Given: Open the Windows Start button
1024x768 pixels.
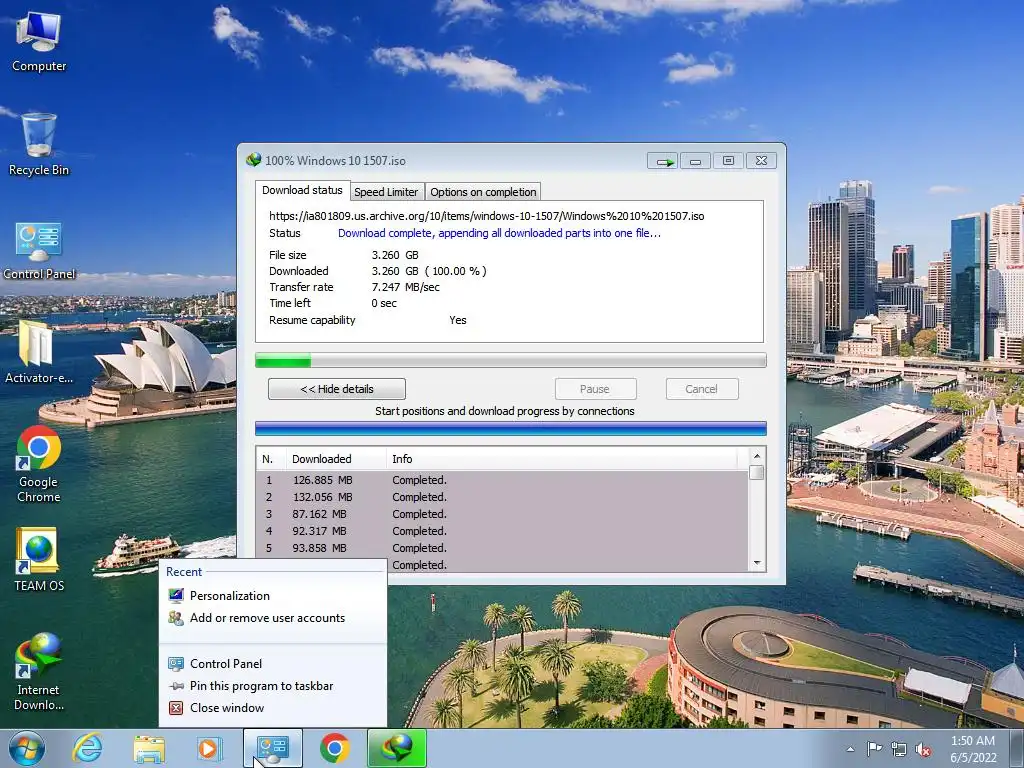Looking at the screenshot, I should 27,748.
